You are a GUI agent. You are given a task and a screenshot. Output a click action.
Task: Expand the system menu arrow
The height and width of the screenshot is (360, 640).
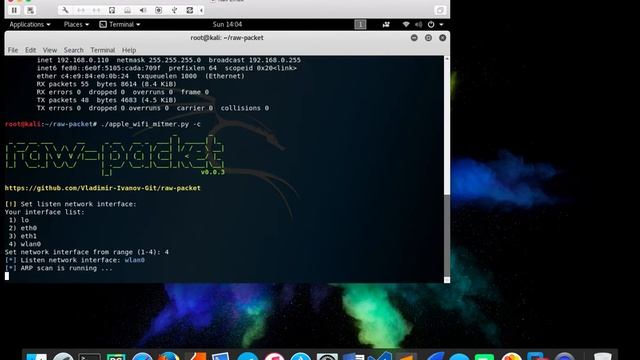coord(441,24)
